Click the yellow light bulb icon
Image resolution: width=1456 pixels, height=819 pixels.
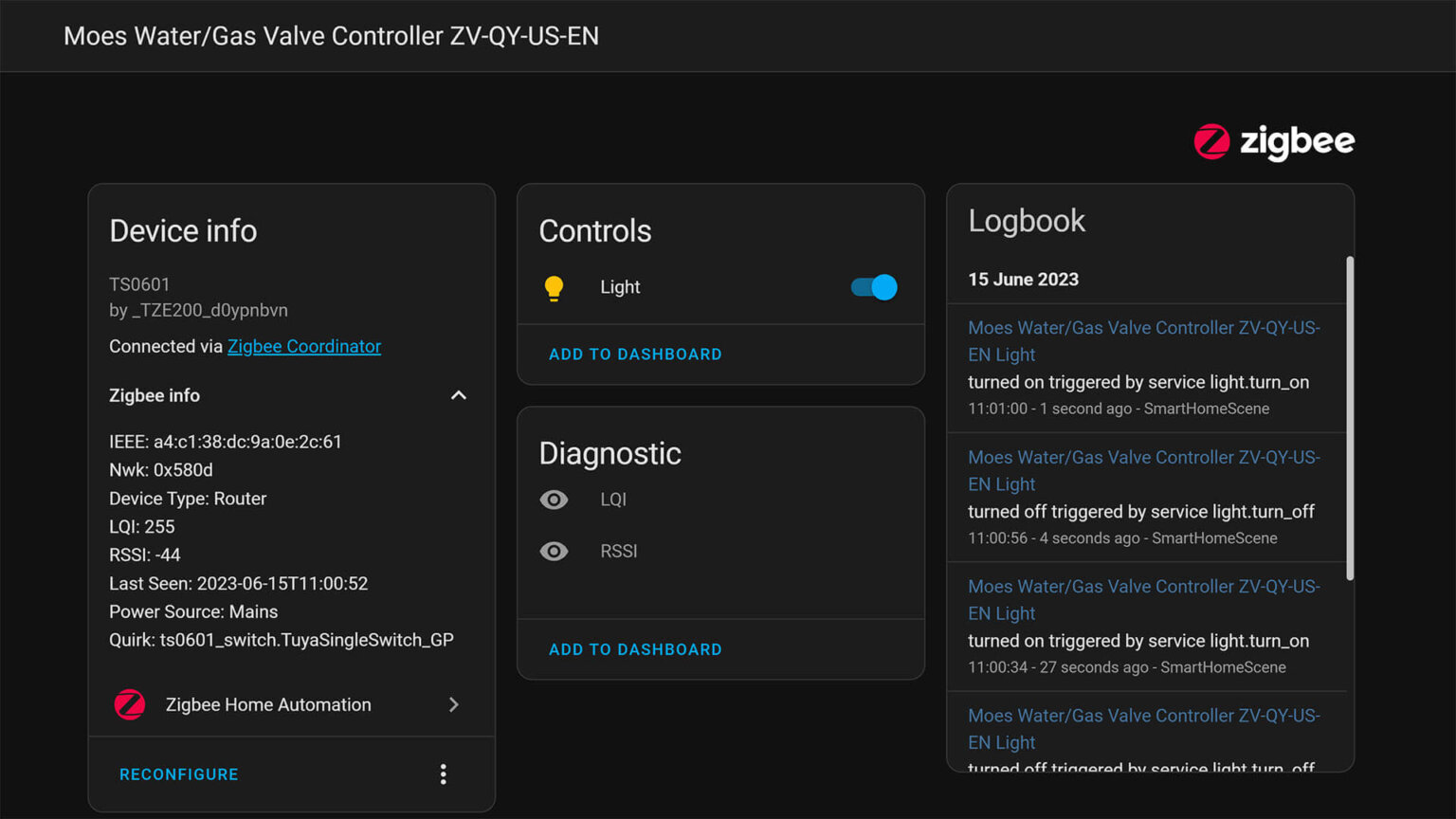(x=554, y=288)
